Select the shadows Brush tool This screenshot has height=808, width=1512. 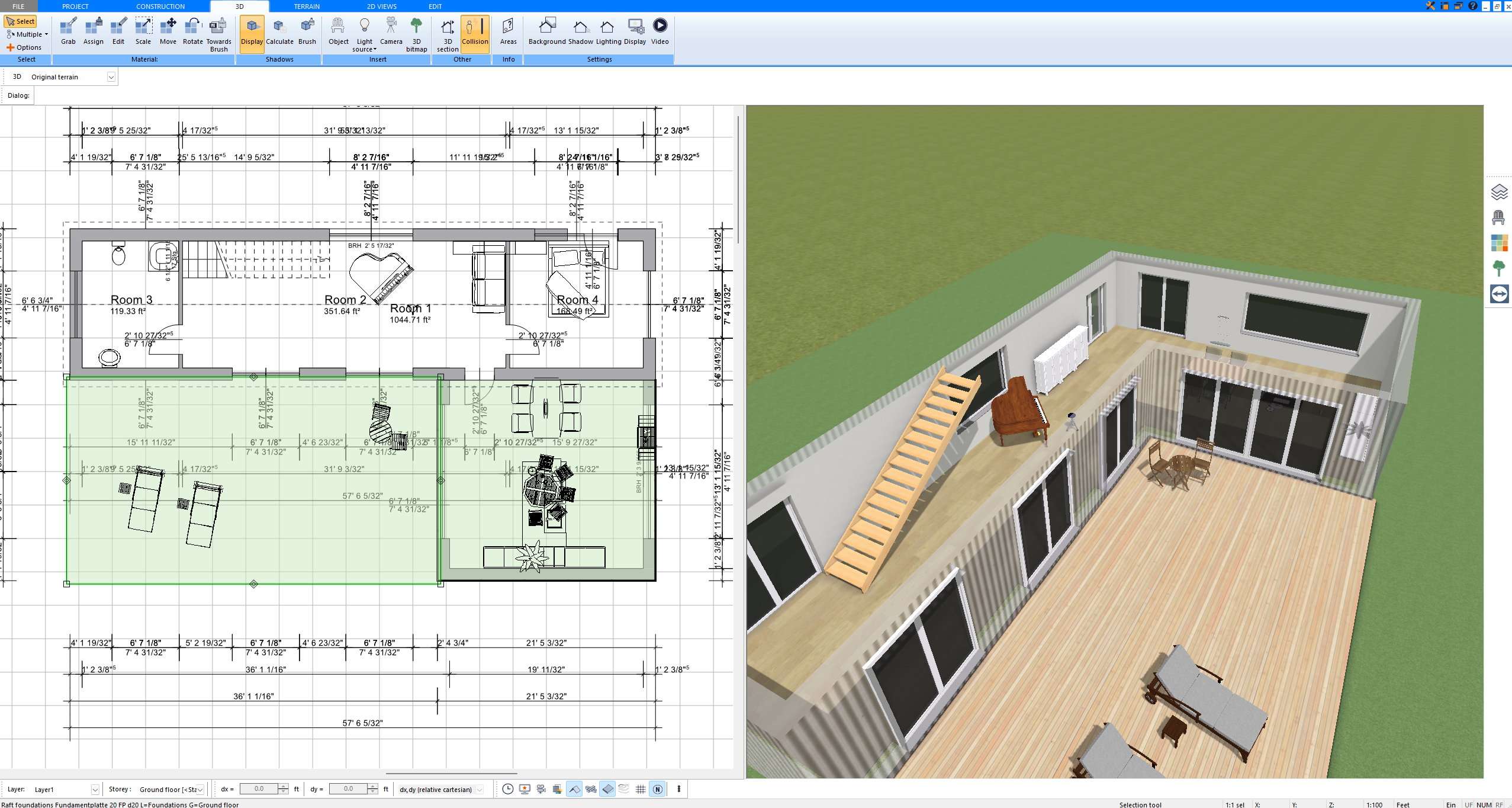tap(307, 32)
